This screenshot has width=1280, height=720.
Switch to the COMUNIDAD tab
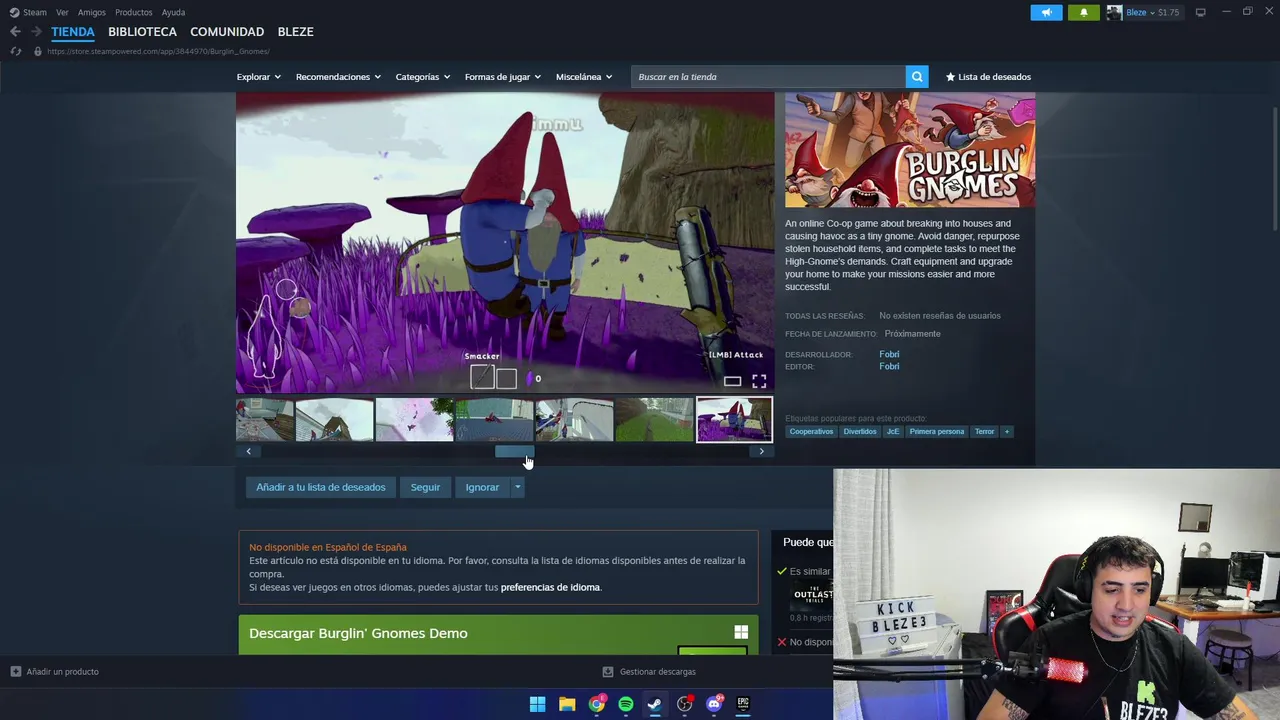pos(227,32)
